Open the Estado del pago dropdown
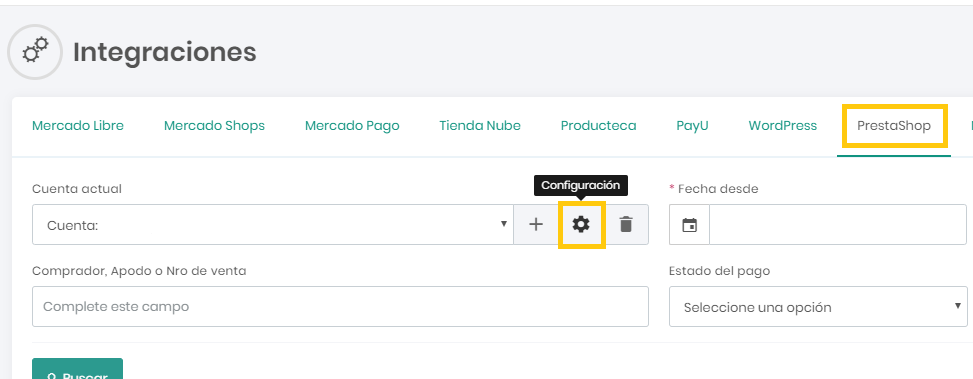This screenshot has height=379, width=973. [x=818, y=306]
